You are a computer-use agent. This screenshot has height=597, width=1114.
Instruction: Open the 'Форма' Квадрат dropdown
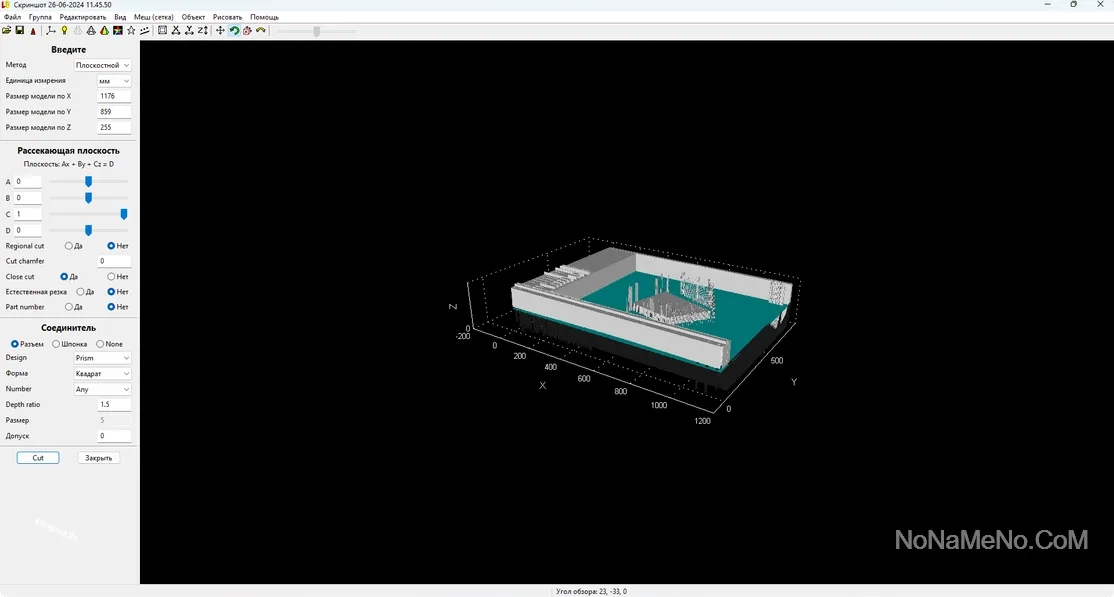tap(103, 374)
